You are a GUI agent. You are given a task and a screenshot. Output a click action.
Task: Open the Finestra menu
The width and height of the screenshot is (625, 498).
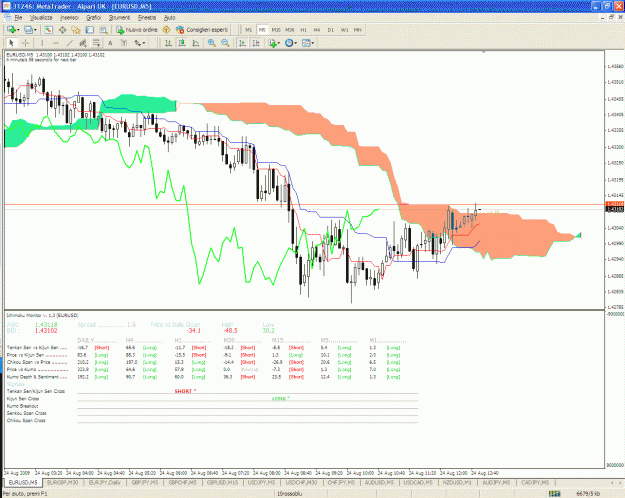click(147, 18)
